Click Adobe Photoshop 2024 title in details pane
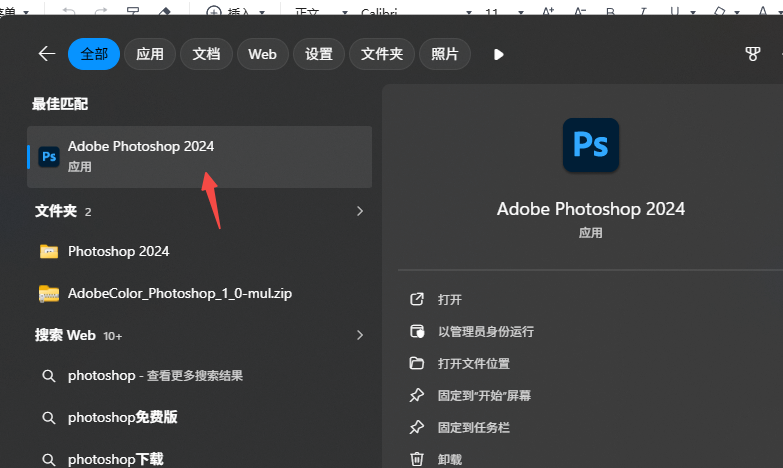Image resolution: width=783 pixels, height=468 pixels. pos(591,209)
